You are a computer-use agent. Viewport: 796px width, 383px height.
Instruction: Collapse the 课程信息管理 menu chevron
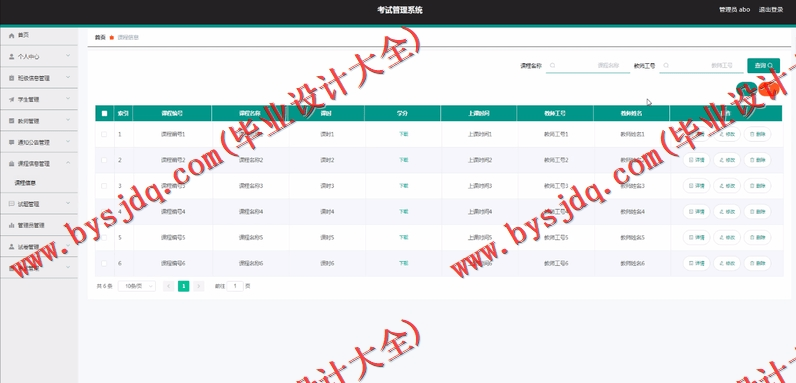(x=68, y=163)
